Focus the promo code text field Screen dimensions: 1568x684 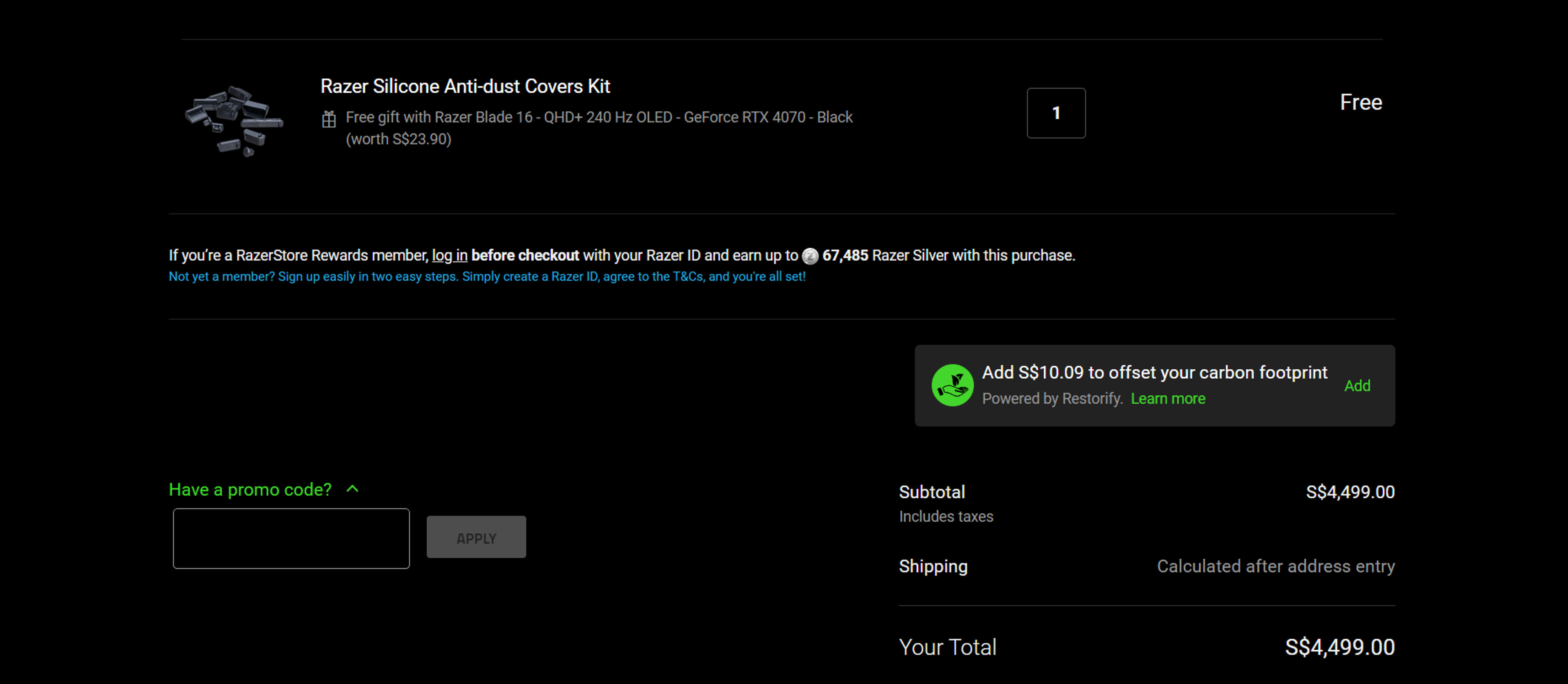[291, 539]
